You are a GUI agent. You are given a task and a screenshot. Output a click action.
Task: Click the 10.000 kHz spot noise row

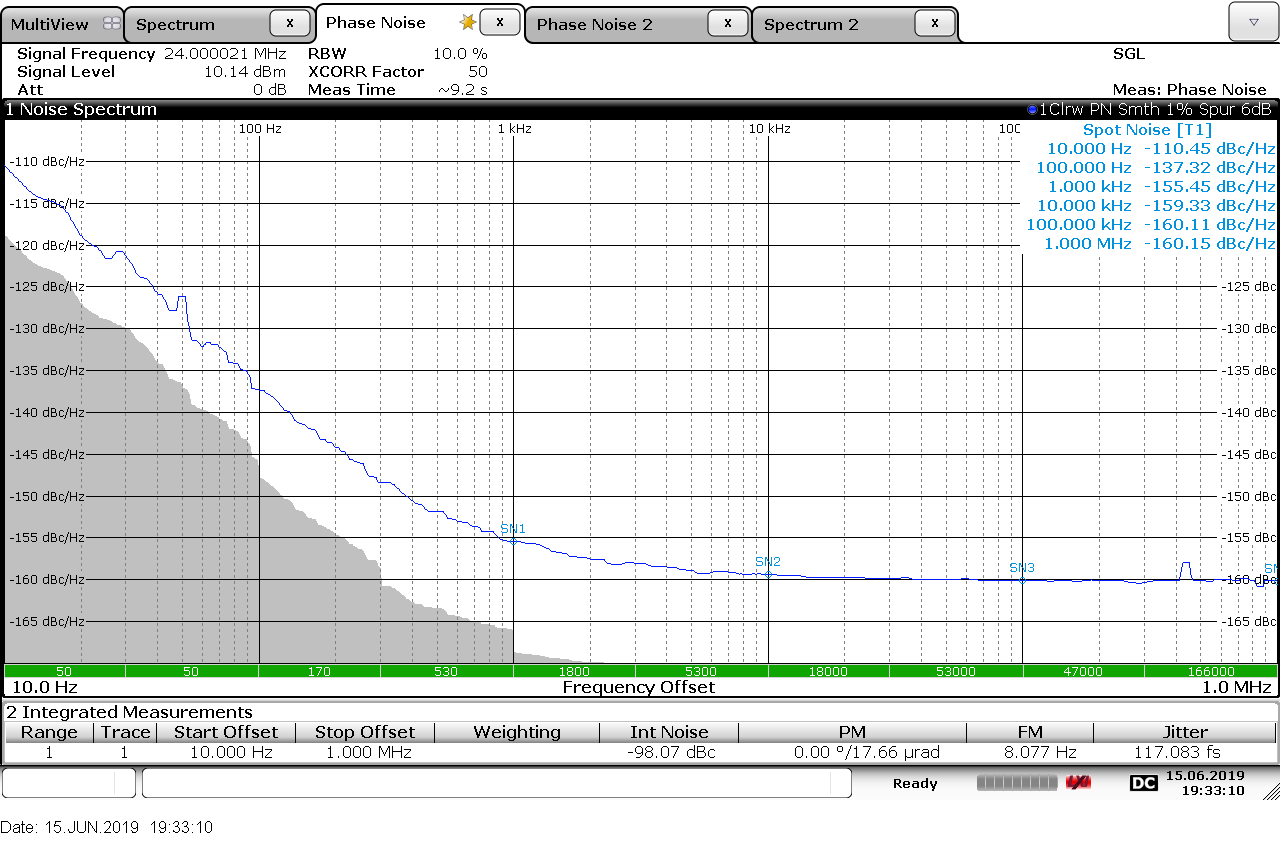point(1156,206)
